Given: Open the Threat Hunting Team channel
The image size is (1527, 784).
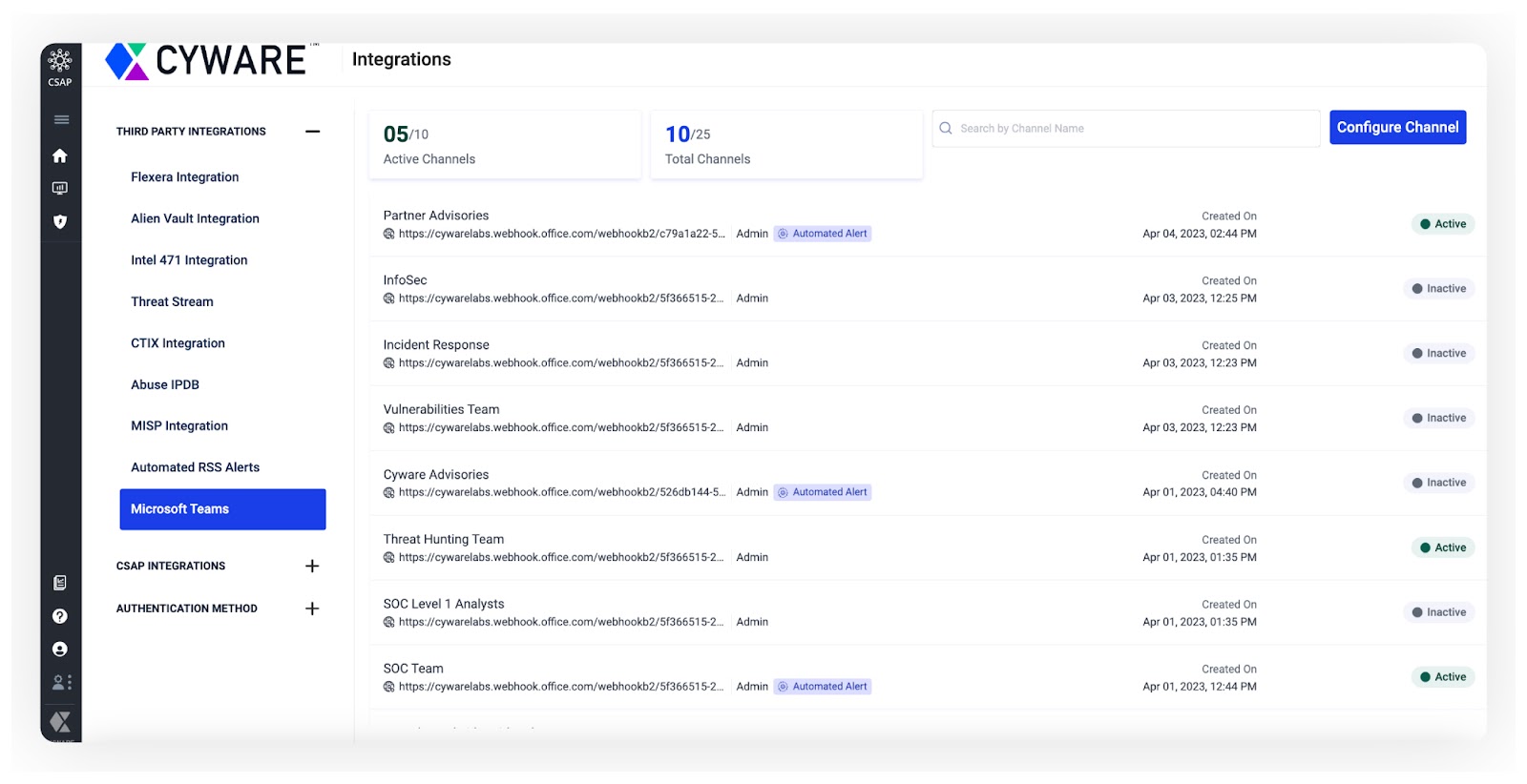Looking at the screenshot, I should (444, 540).
